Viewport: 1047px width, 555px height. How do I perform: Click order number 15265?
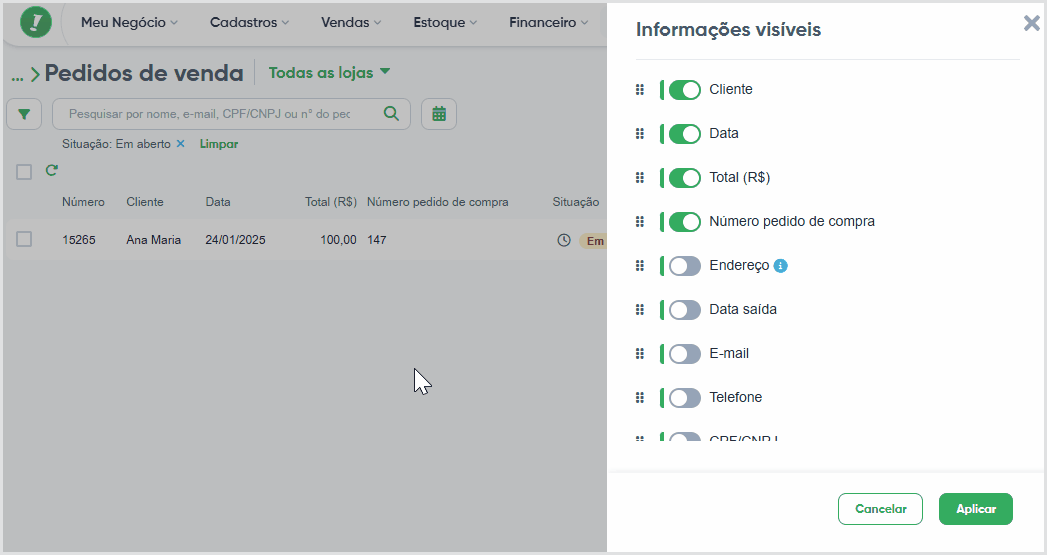pos(79,240)
